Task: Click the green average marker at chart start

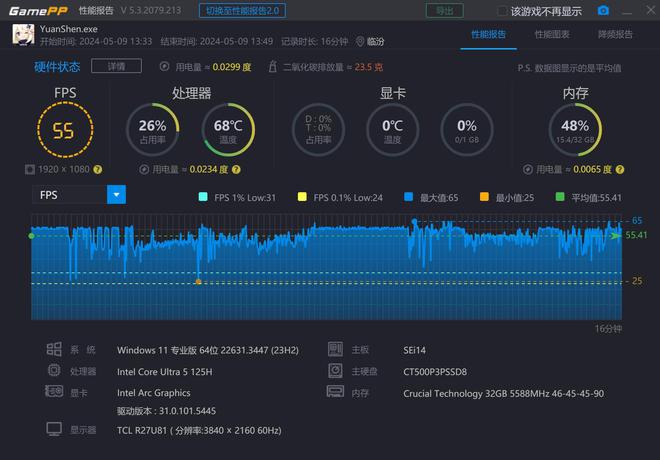Action: coord(32,236)
